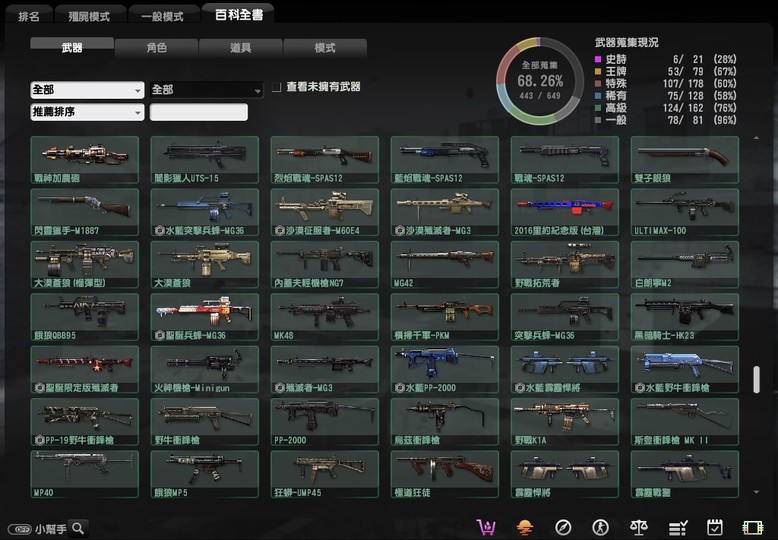The width and height of the screenshot is (778, 540).
Task: Select the 狂蟒-UMP45 weapon card
Action: point(324,474)
